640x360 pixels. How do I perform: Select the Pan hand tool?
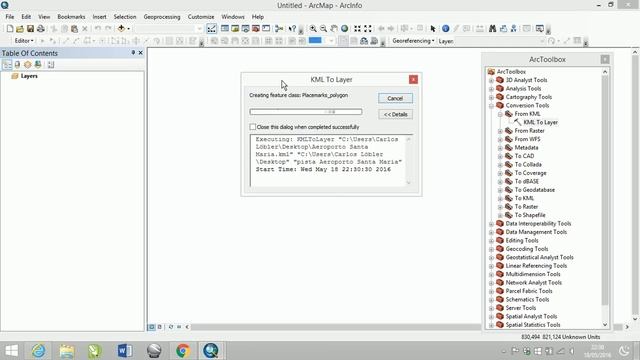point(334,29)
